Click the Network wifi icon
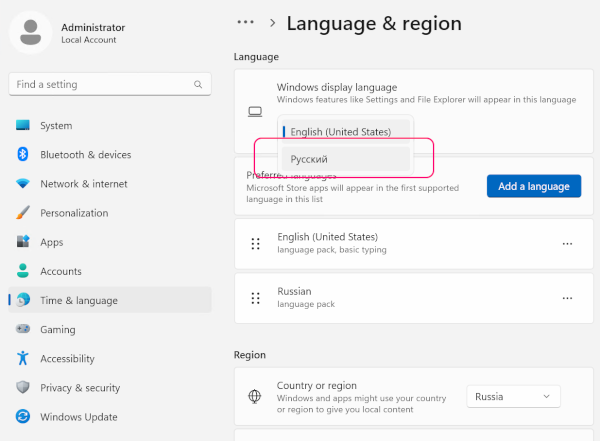600x441 pixels. pyautogui.click(x=23, y=183)
